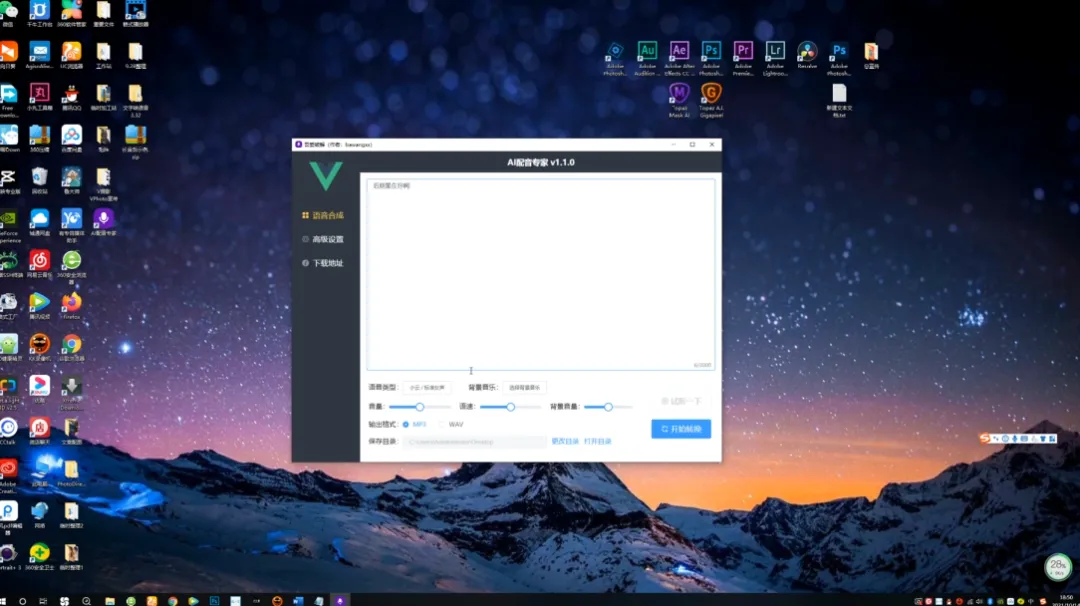This screenshot has height=606, width=1080.
Task: Open the 回收站 recycle bin icon
Action: coord(39,181)
